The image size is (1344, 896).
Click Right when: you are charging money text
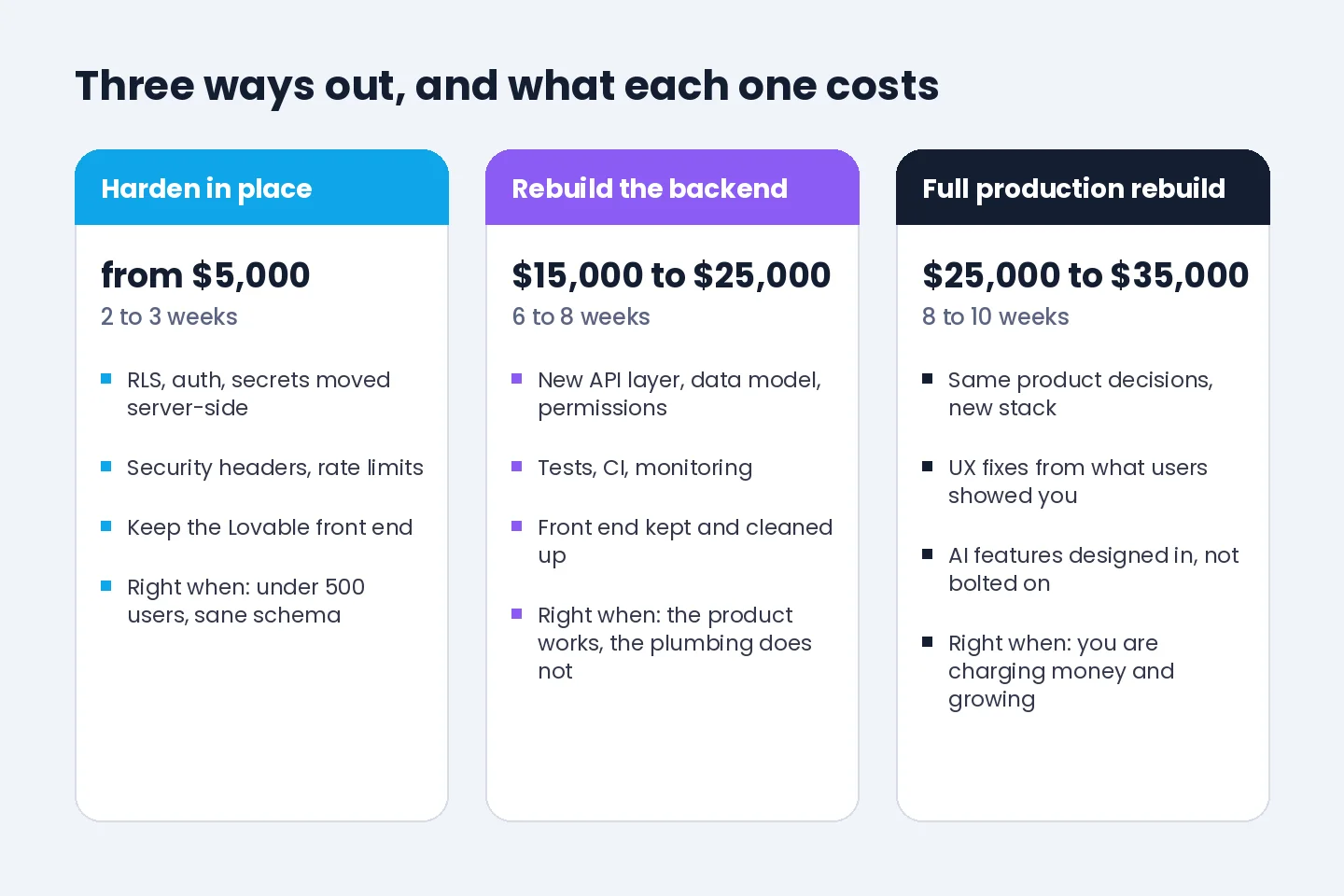point(1061,671)
